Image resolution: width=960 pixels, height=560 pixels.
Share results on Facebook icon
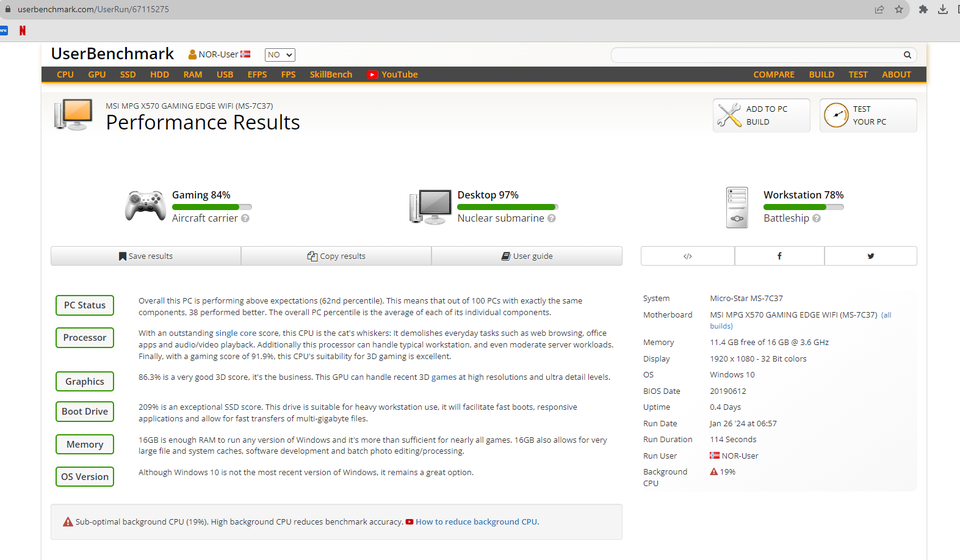point(779,256)
